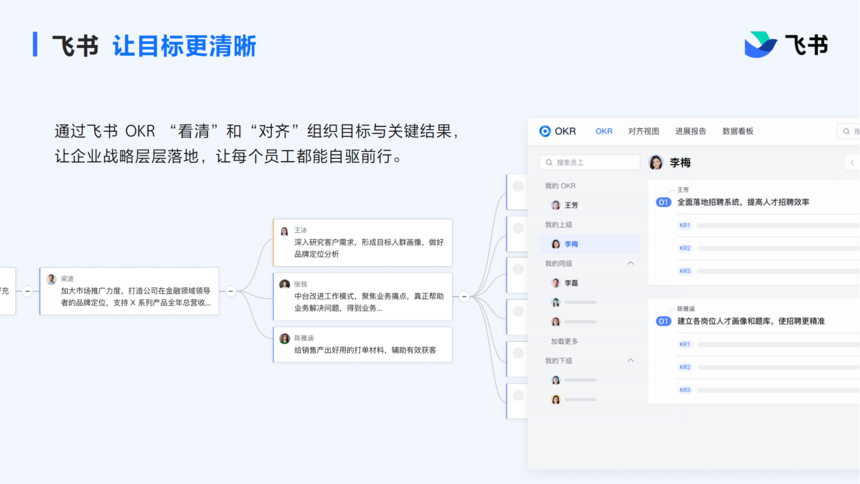Click 梁波's avatar on the mind map card
The image size is (860, 484).
click(x=52, y=279)
